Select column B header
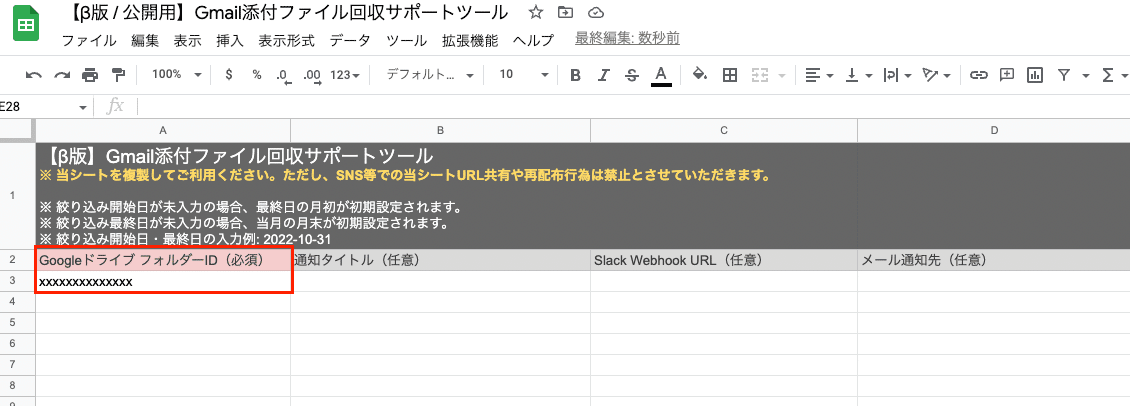 coord(440,131)
